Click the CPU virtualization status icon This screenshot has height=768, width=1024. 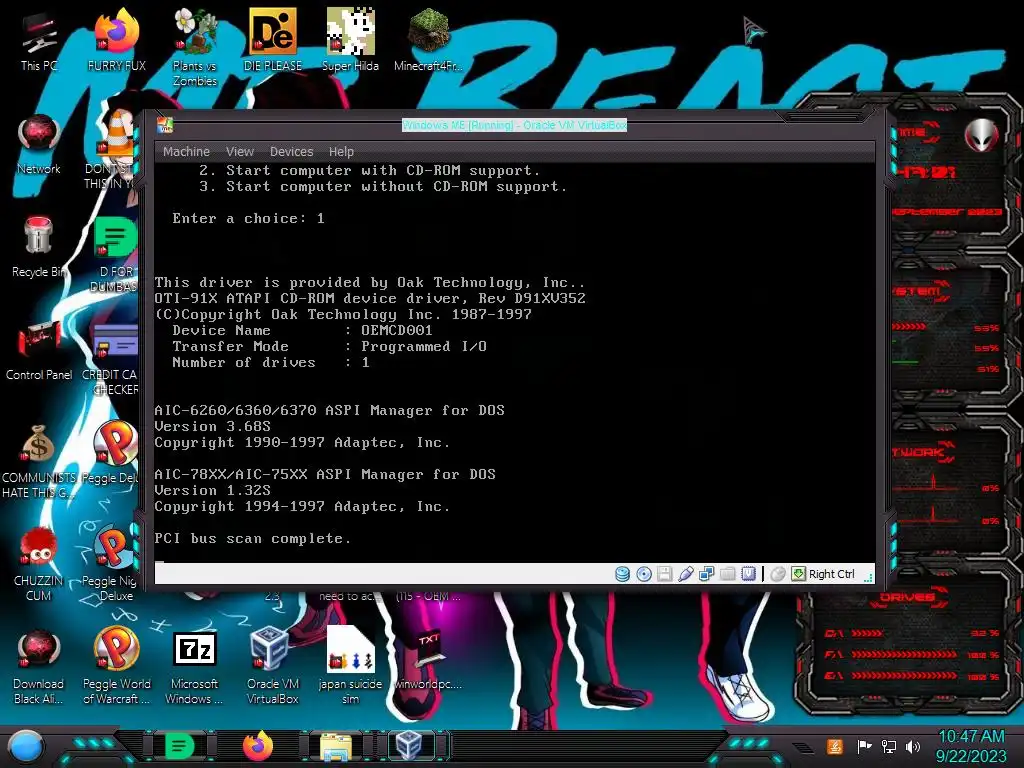click(748, 574)
